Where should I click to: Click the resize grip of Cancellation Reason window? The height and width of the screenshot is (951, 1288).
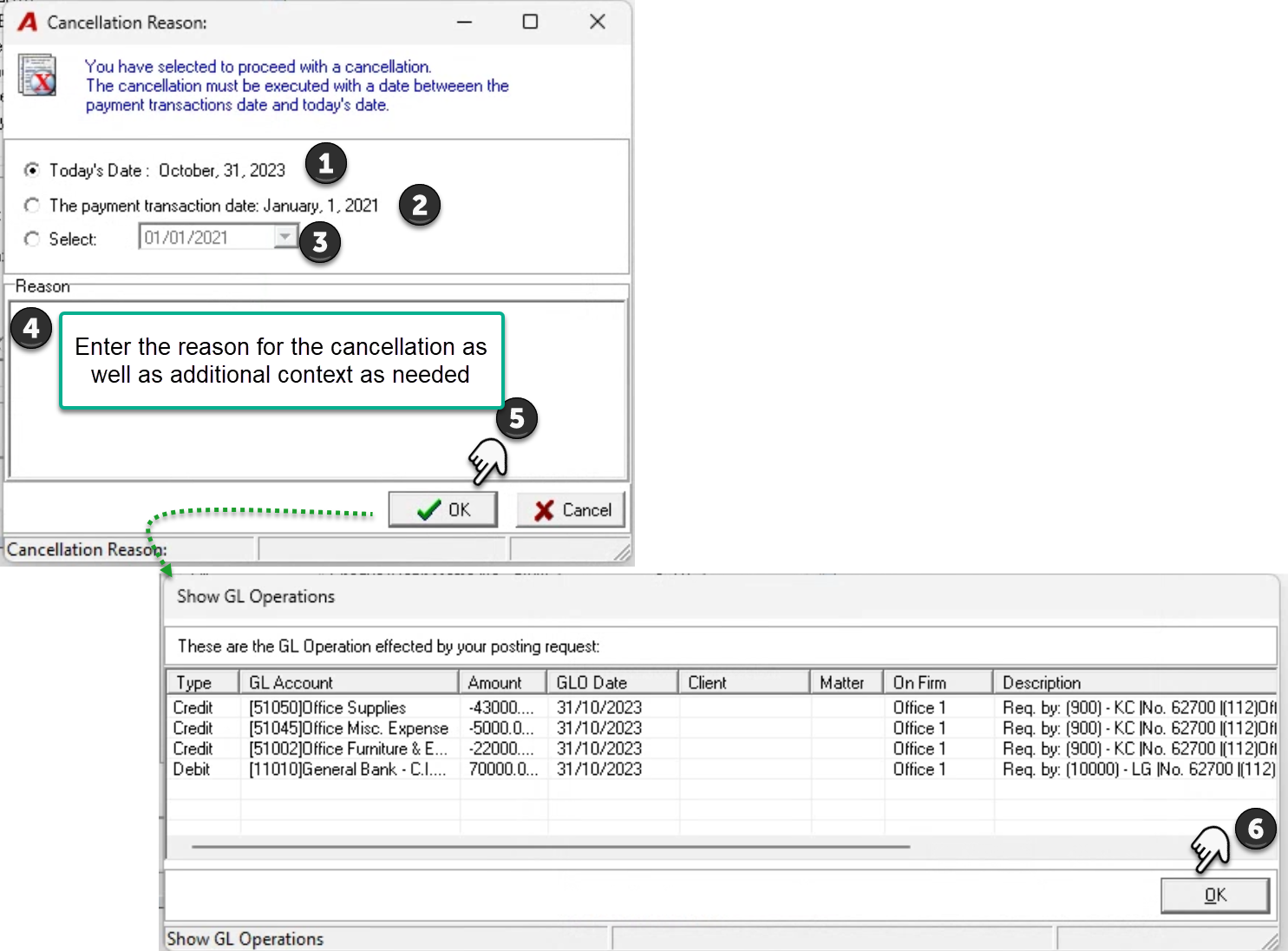pyautogui.click(x=622, y=553)
